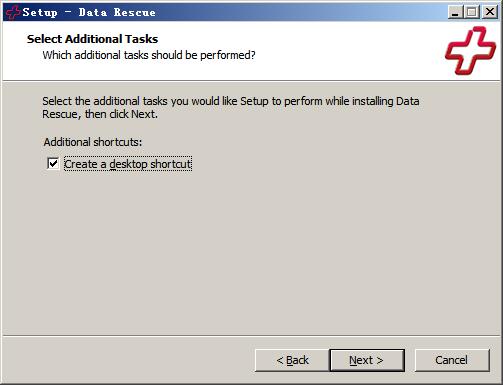503x385 pixels.
Task: Abort the installer with Cancel
Action: (x=452, y=360)
